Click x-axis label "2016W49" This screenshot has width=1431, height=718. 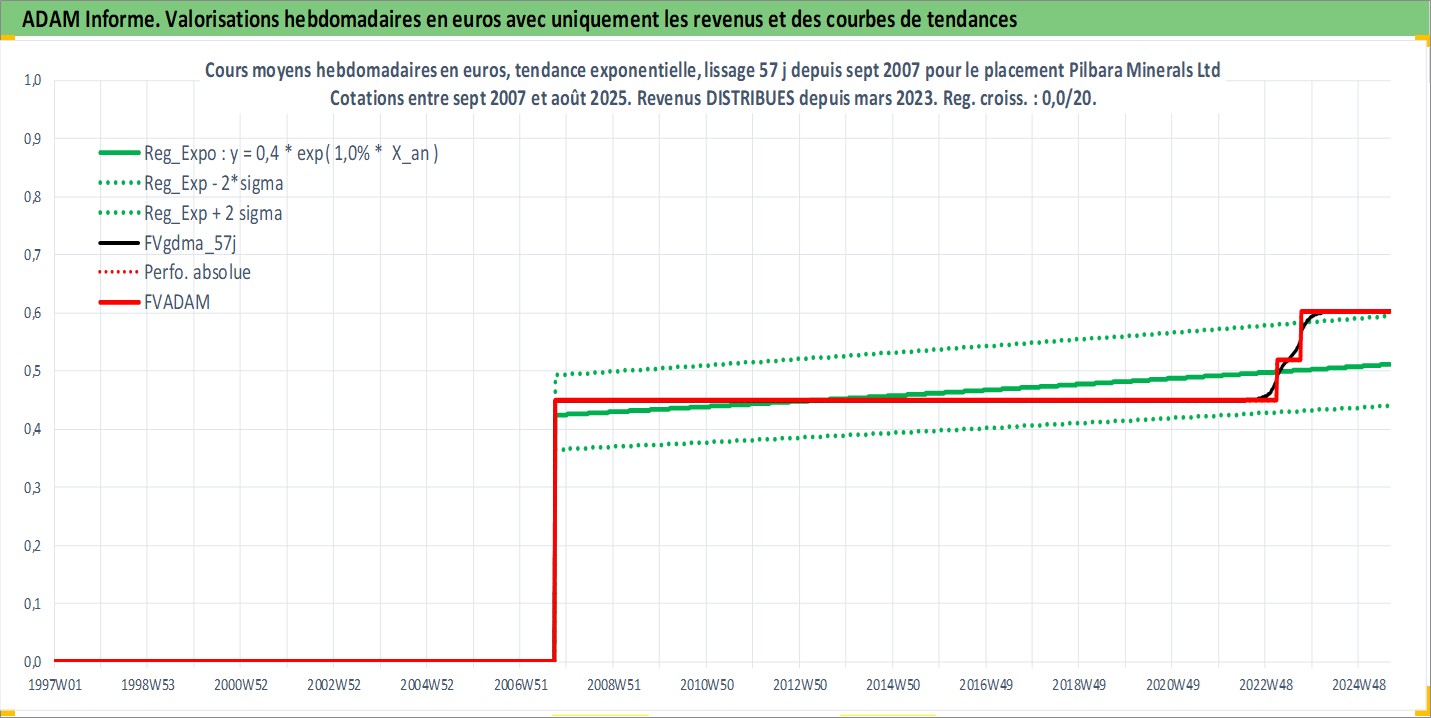tap(985, 685)
